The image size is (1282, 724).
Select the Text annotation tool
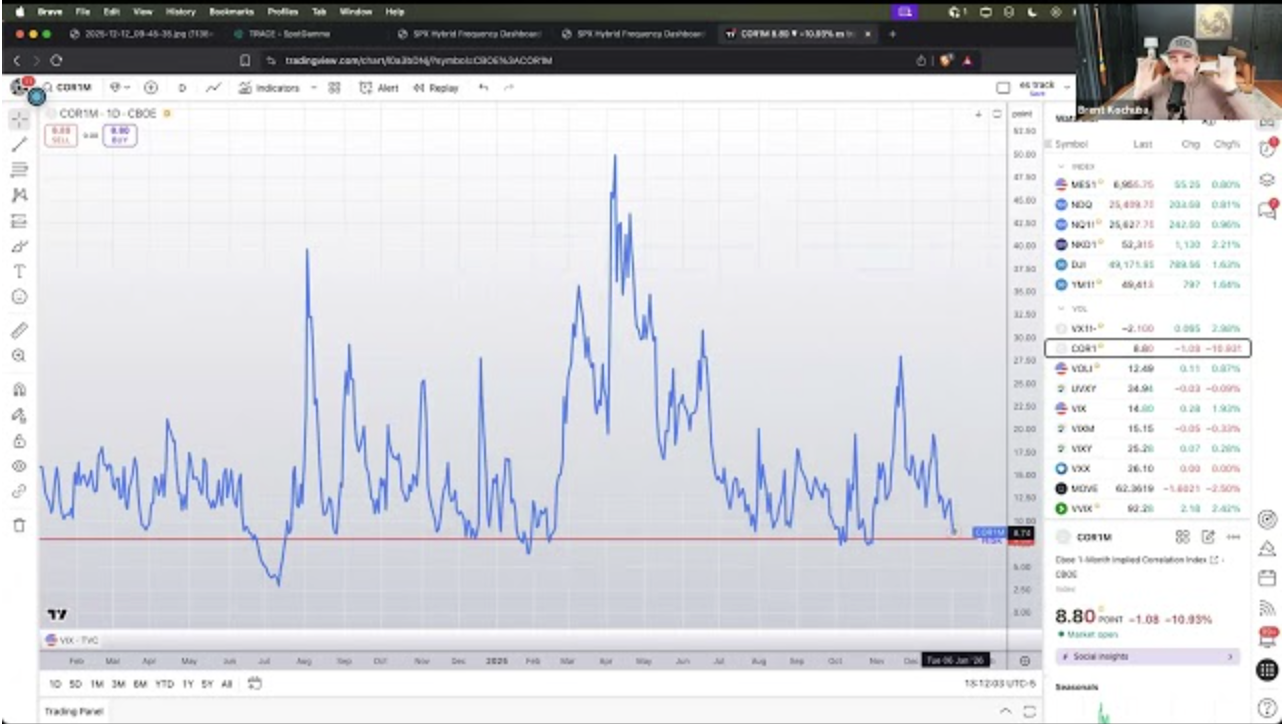pyautogui.click(x=19, y=271)
